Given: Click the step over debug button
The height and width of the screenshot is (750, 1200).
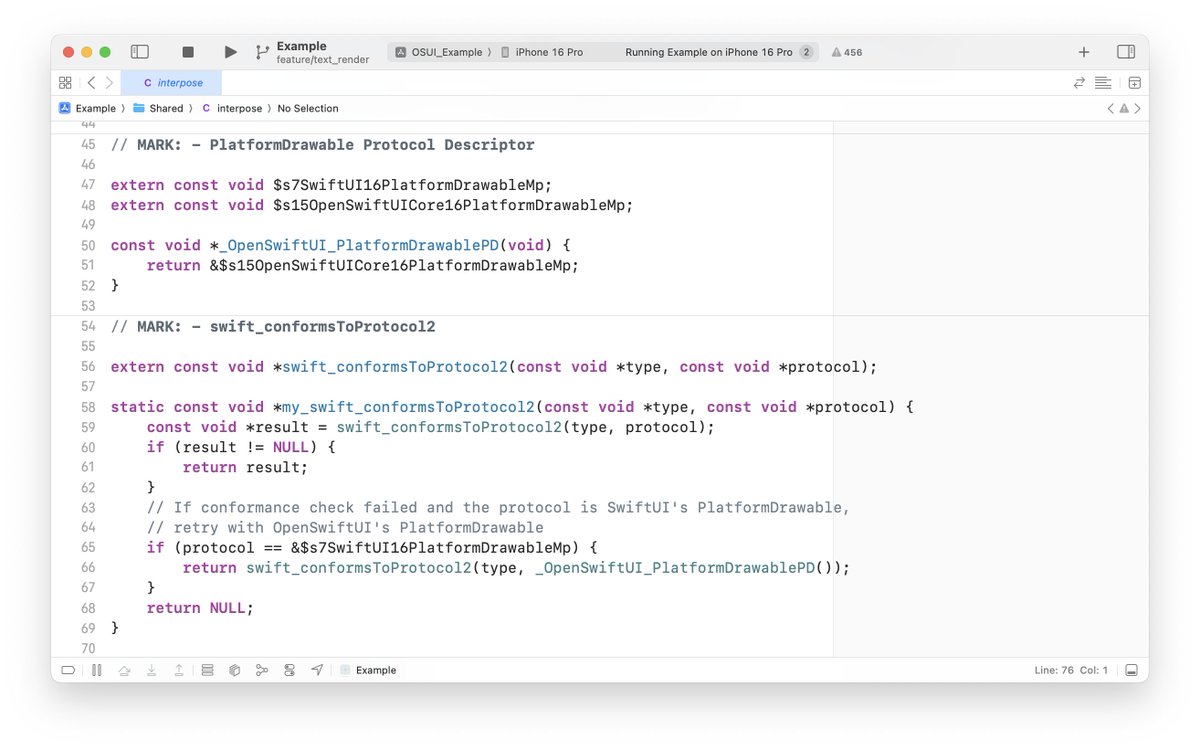Looking at the screenshot, I should click(x=124, y=670).
